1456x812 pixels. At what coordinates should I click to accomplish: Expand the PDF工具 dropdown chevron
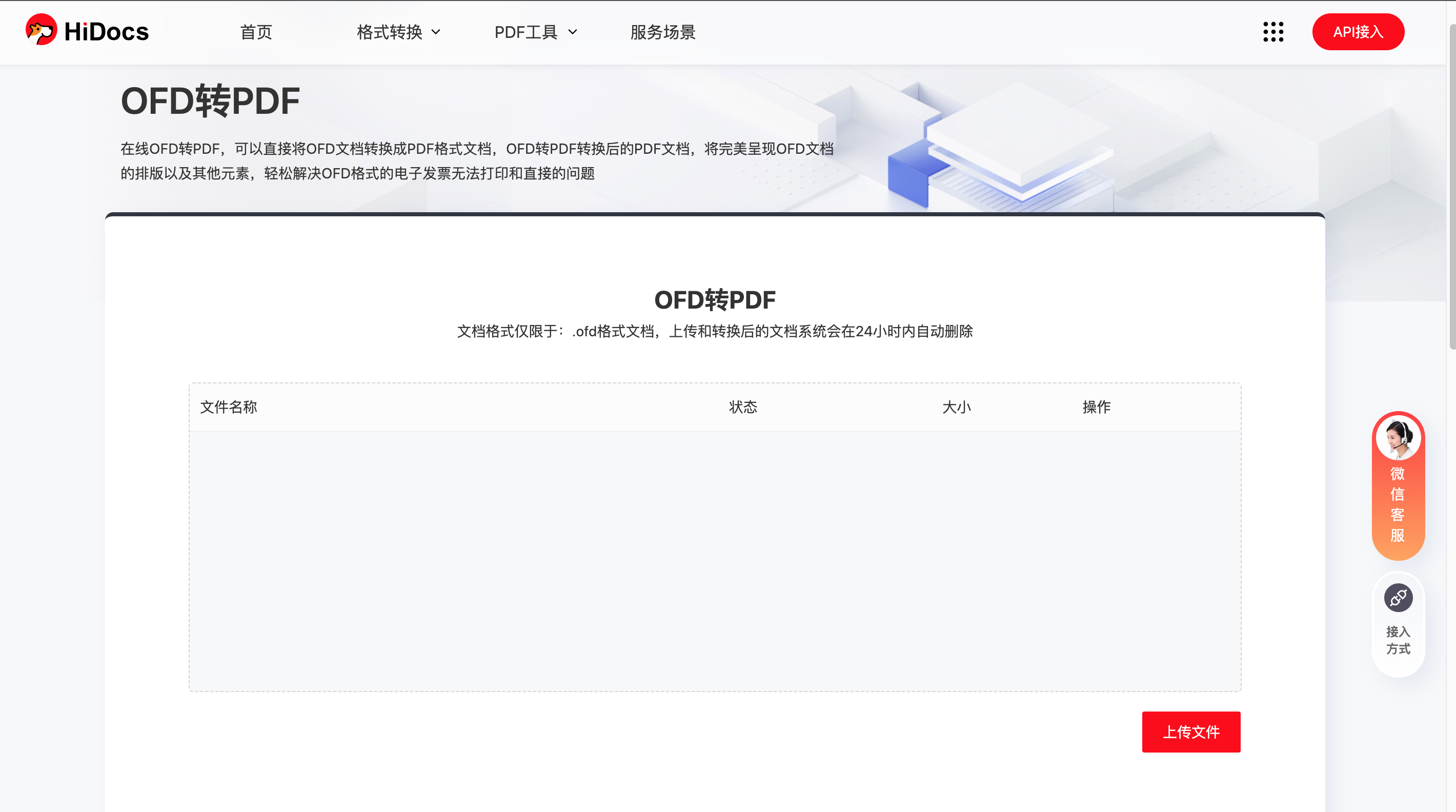(573, 32)
